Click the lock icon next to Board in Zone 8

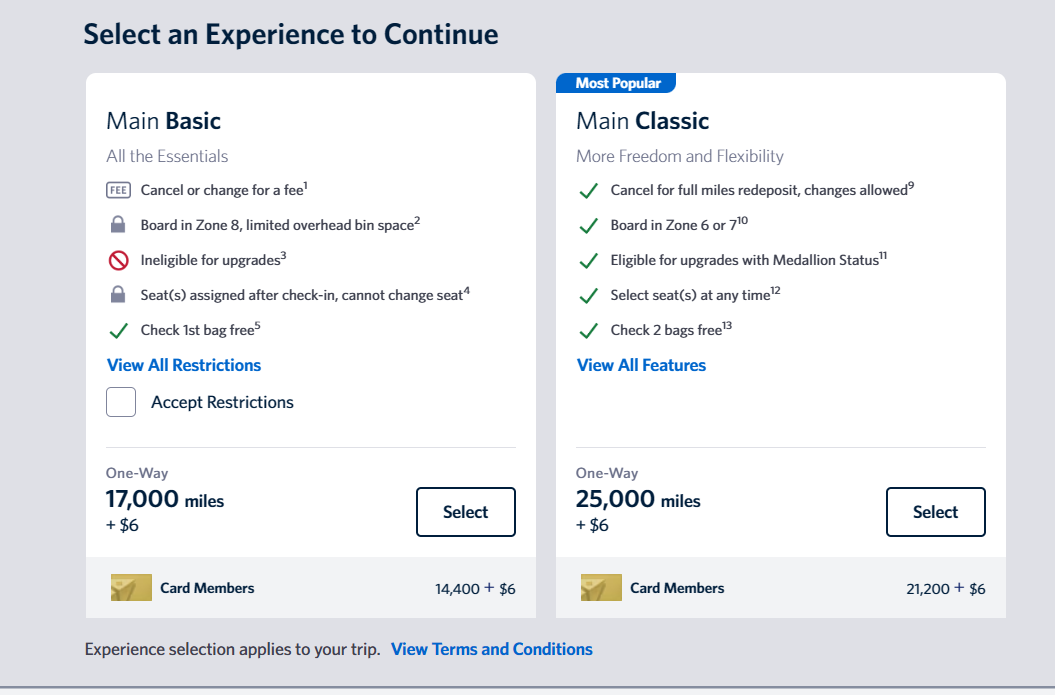[118, 225]
